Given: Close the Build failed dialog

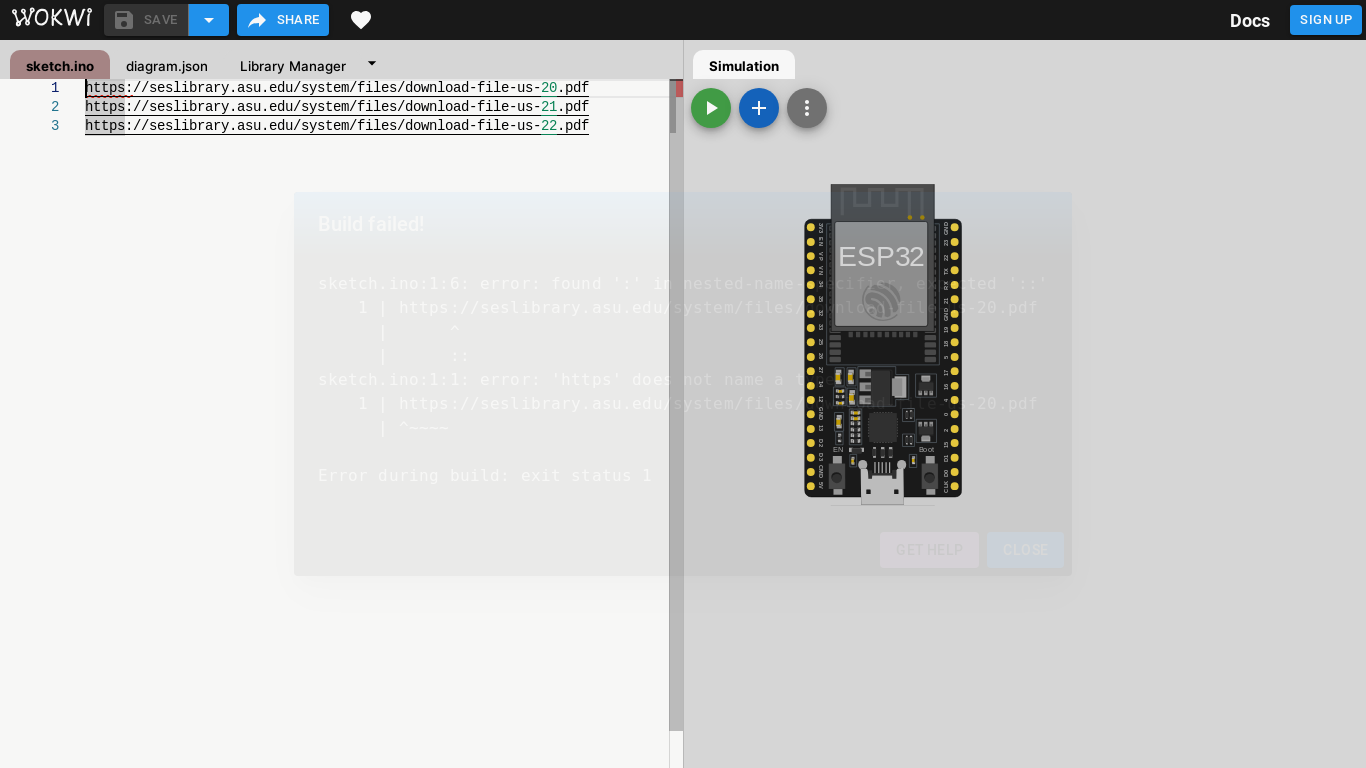Looking at the screenshot, I should coord(1025,550).
